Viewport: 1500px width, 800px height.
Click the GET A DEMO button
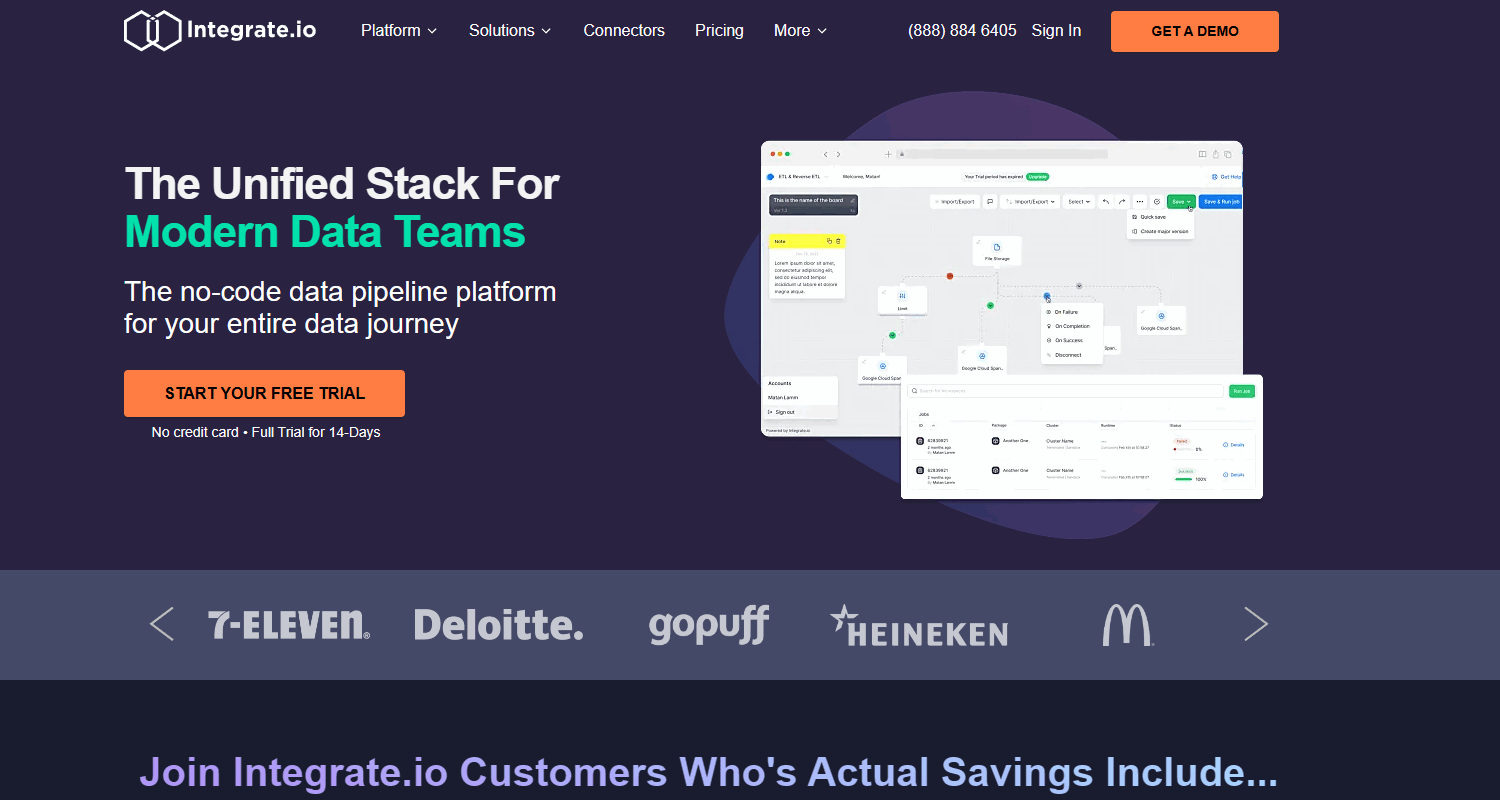[1195, 31]
